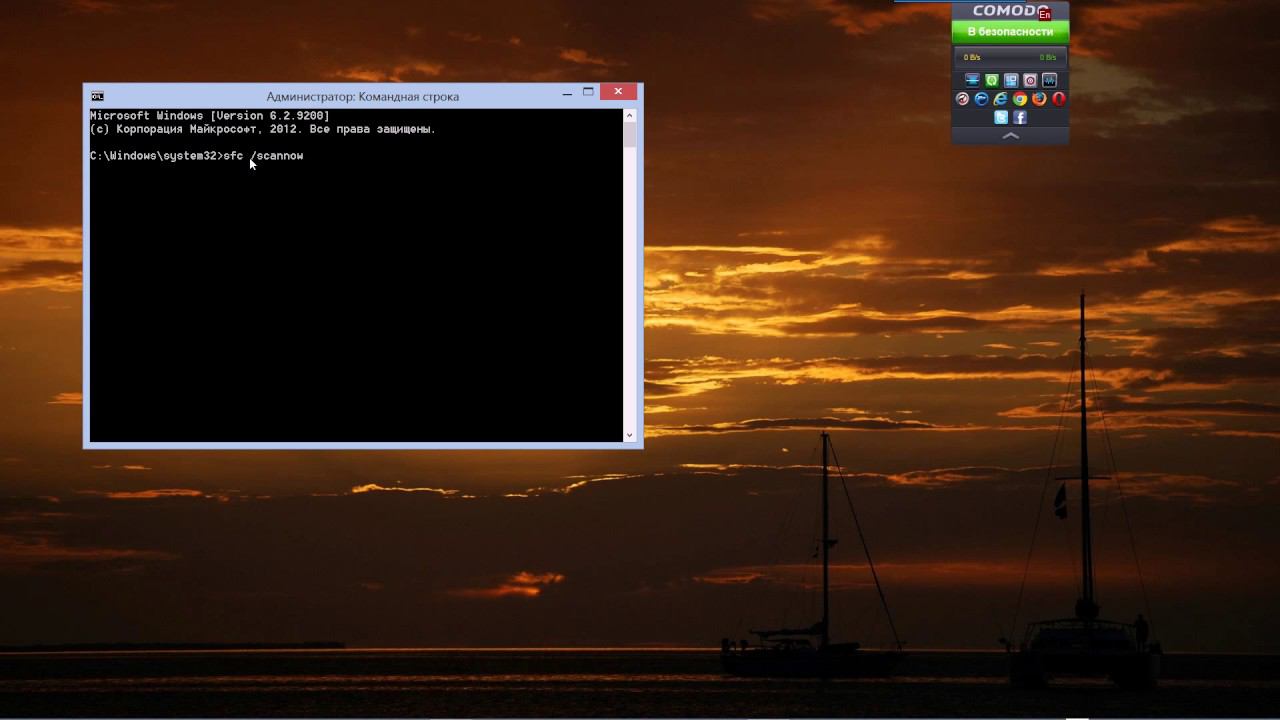Open the Command Prompt system menu icon

click(x=97, y=96)
